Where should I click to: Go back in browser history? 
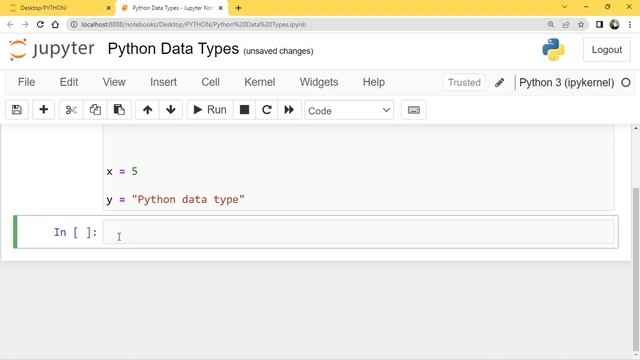[10, 24]
